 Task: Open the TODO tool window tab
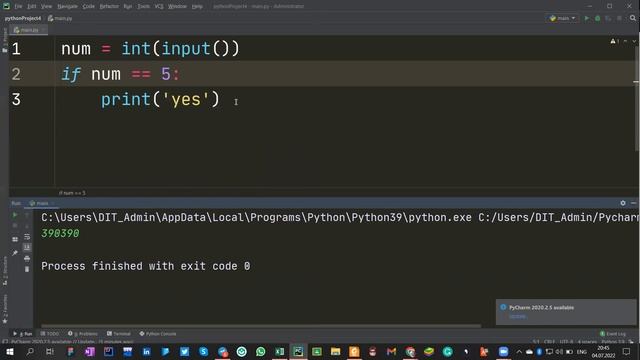pos(50,334)
